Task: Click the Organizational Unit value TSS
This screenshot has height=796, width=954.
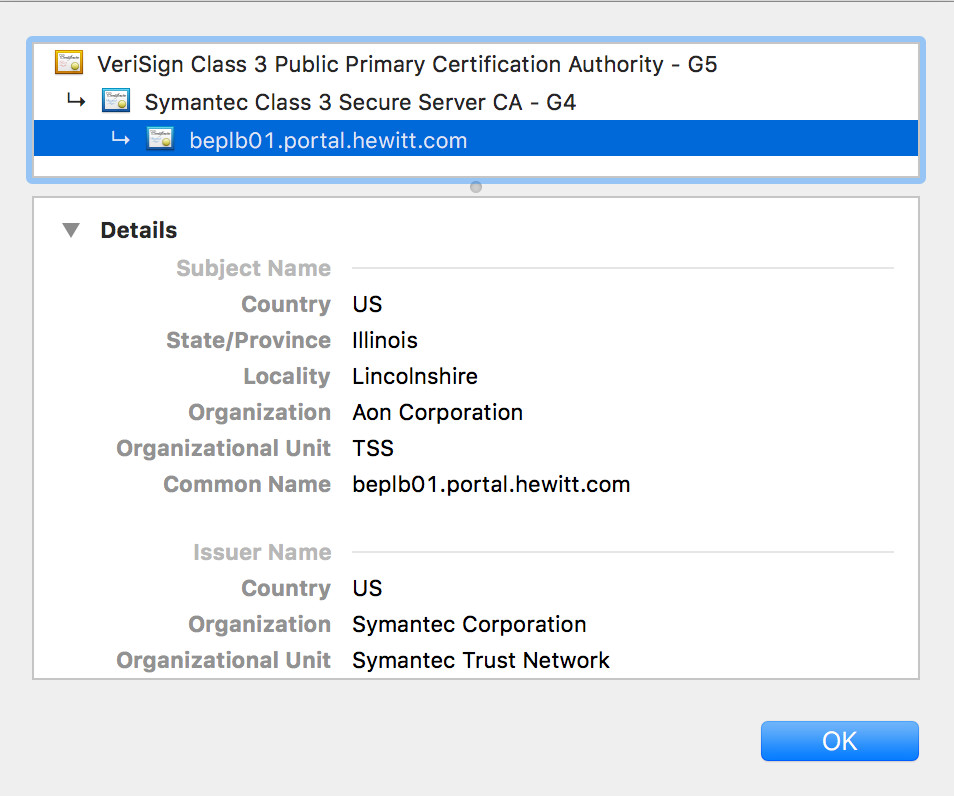Action: point(373,449)
